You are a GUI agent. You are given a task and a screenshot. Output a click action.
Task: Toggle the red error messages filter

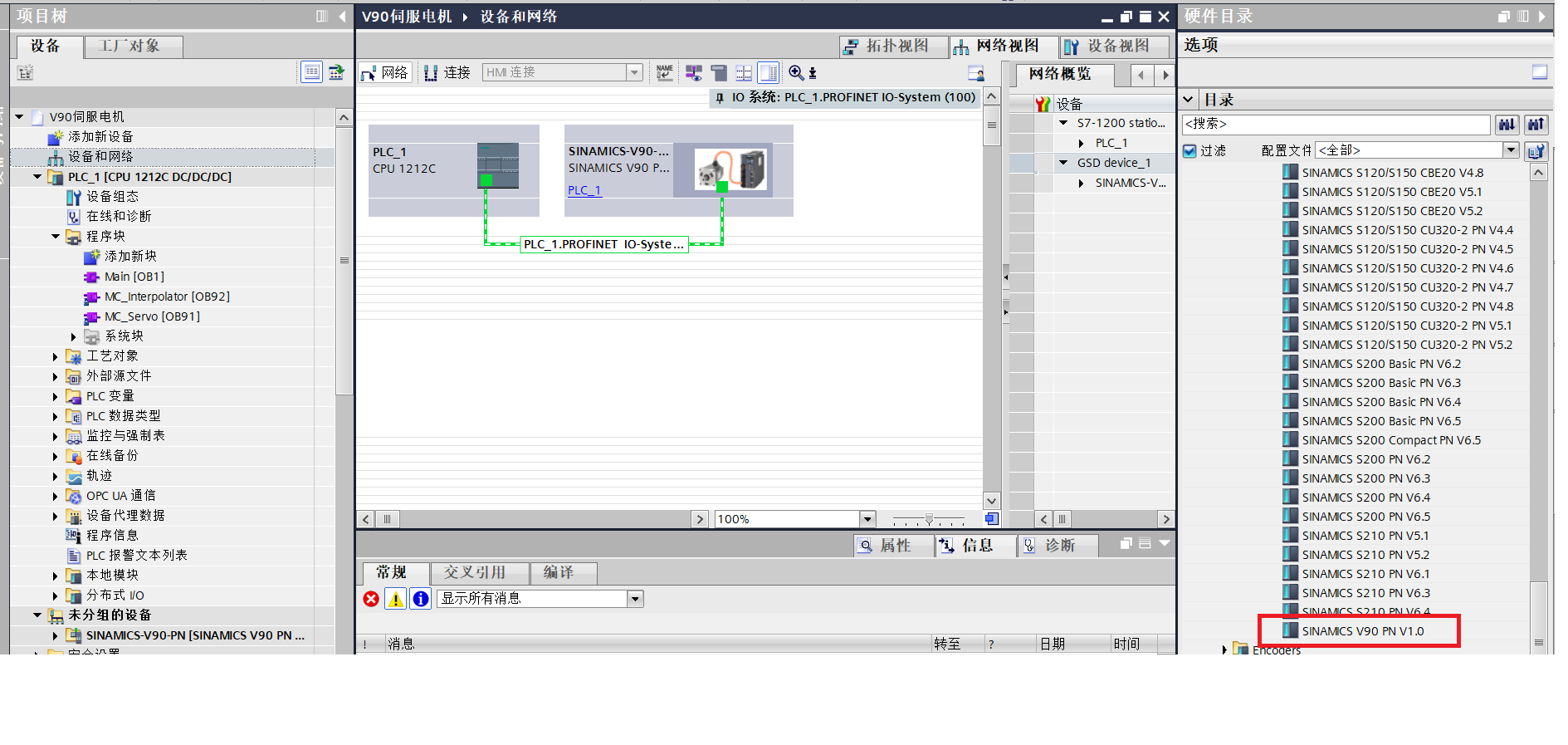click(371, 599)
